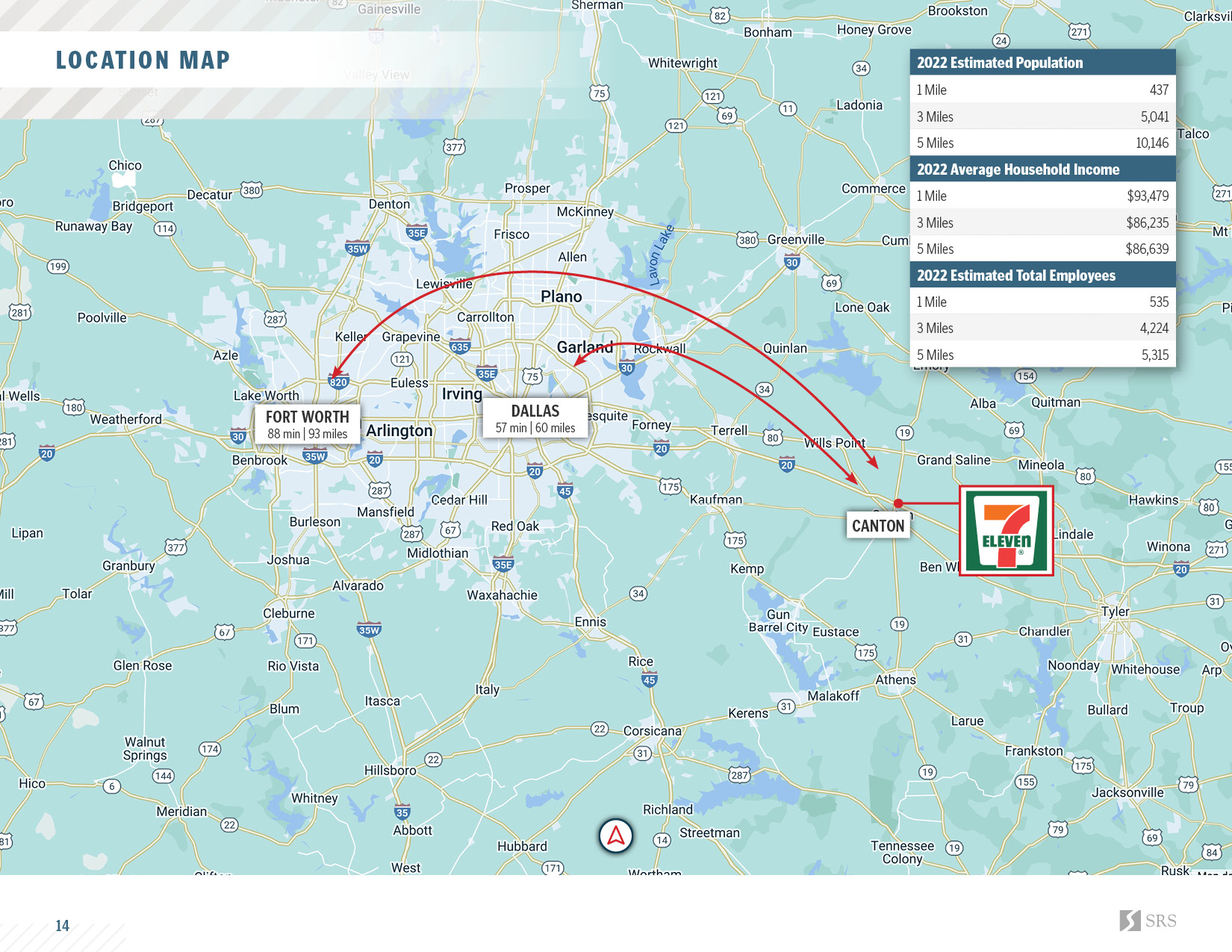Click the I-30 shield near Rockwall
This screenshot has height=952, width=1232.
(626, 367)
